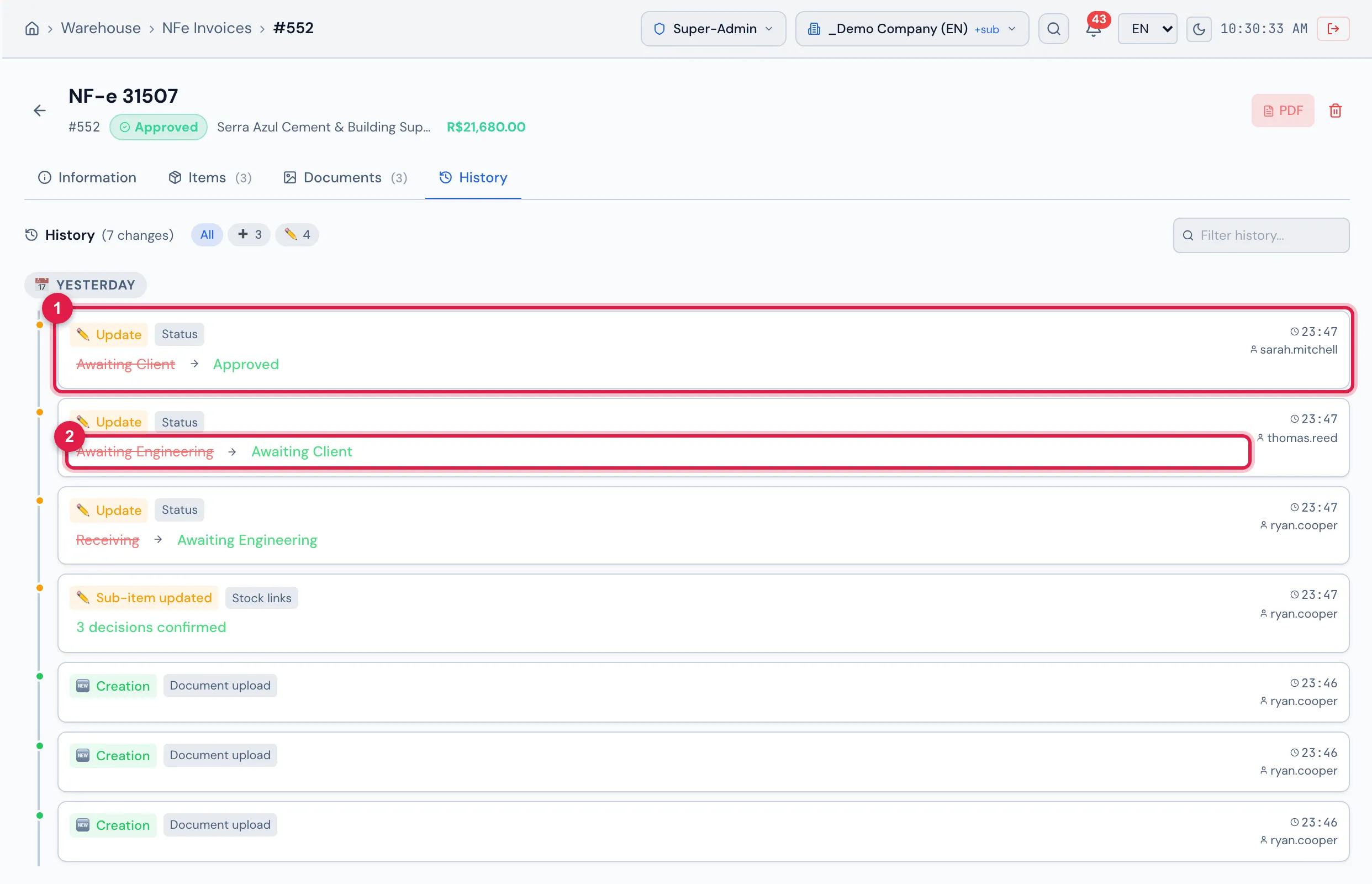Open the global search magnifier
Viewport: 1372px width, 884px height.
tap(1053, 29)
